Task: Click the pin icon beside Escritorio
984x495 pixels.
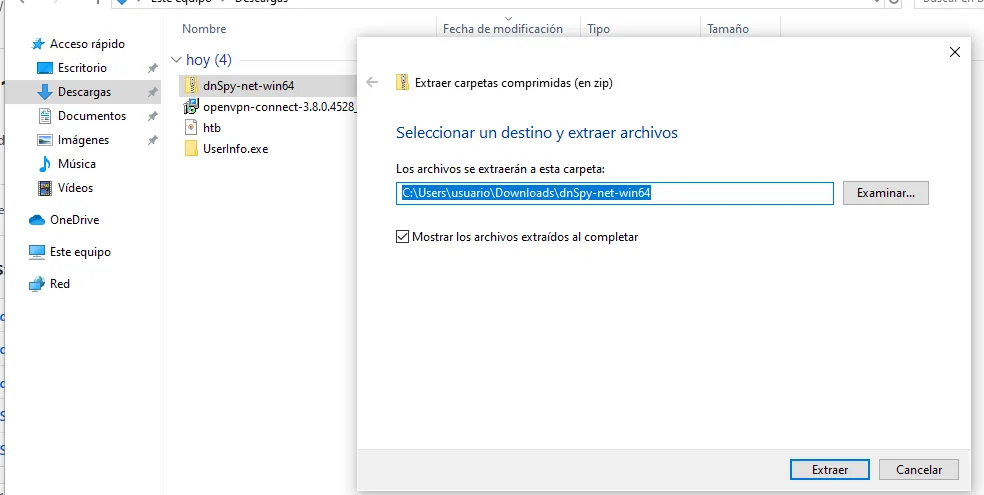Action: pos(152,68)
